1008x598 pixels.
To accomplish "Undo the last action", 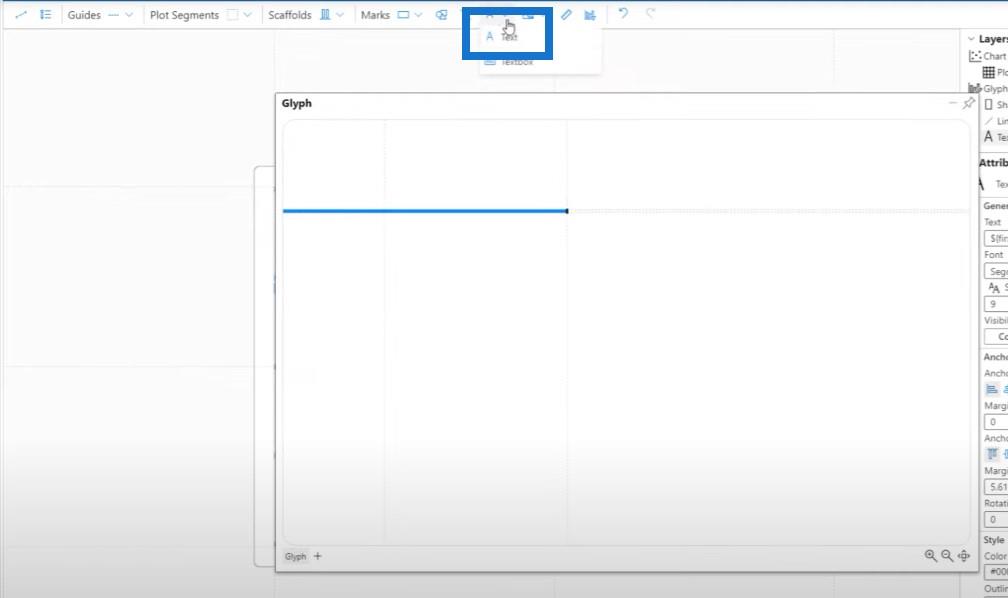I will pos(623,13).
